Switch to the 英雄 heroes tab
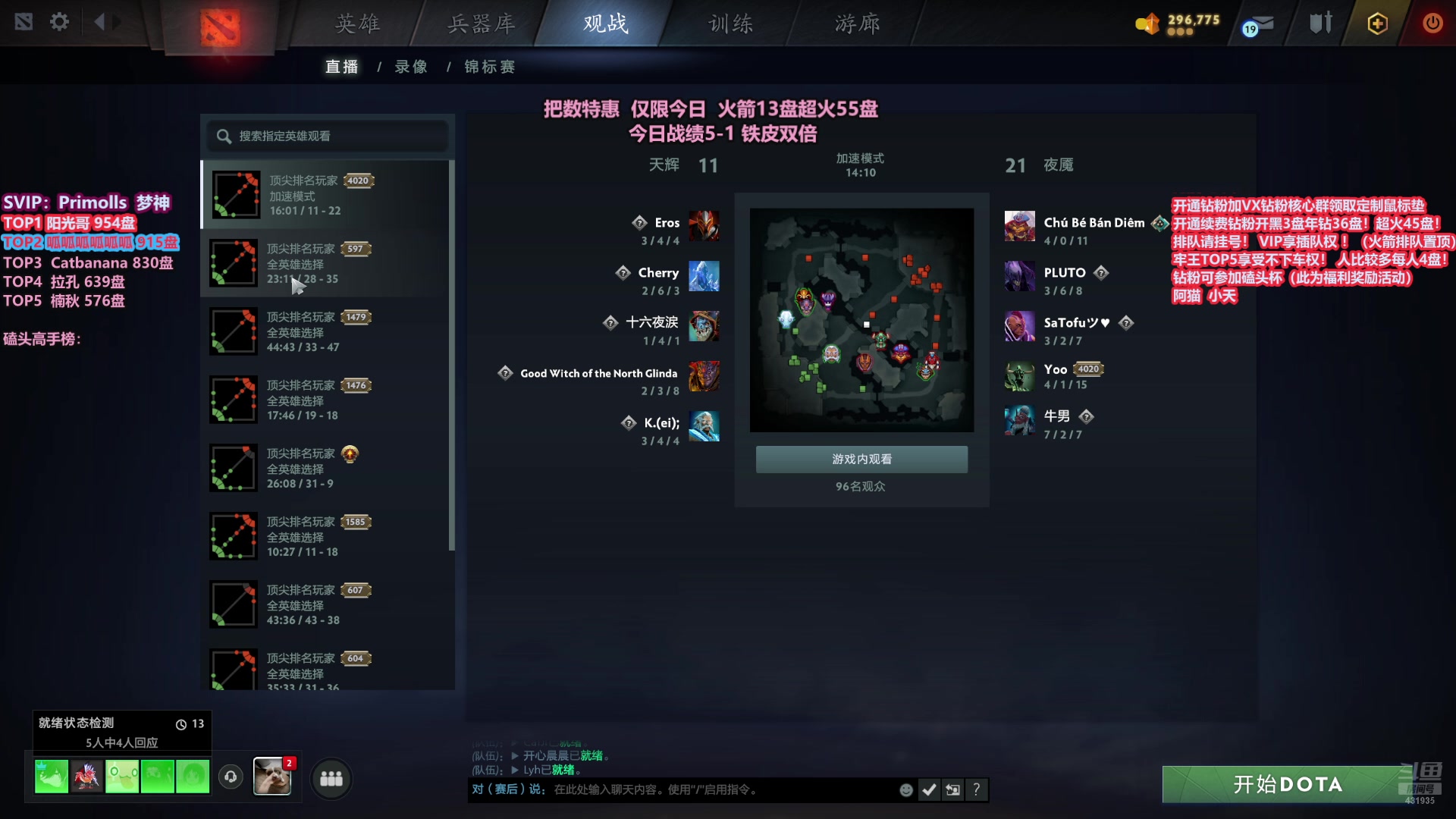This screenshot has height=819, width=1456. (x=358, y=24)
